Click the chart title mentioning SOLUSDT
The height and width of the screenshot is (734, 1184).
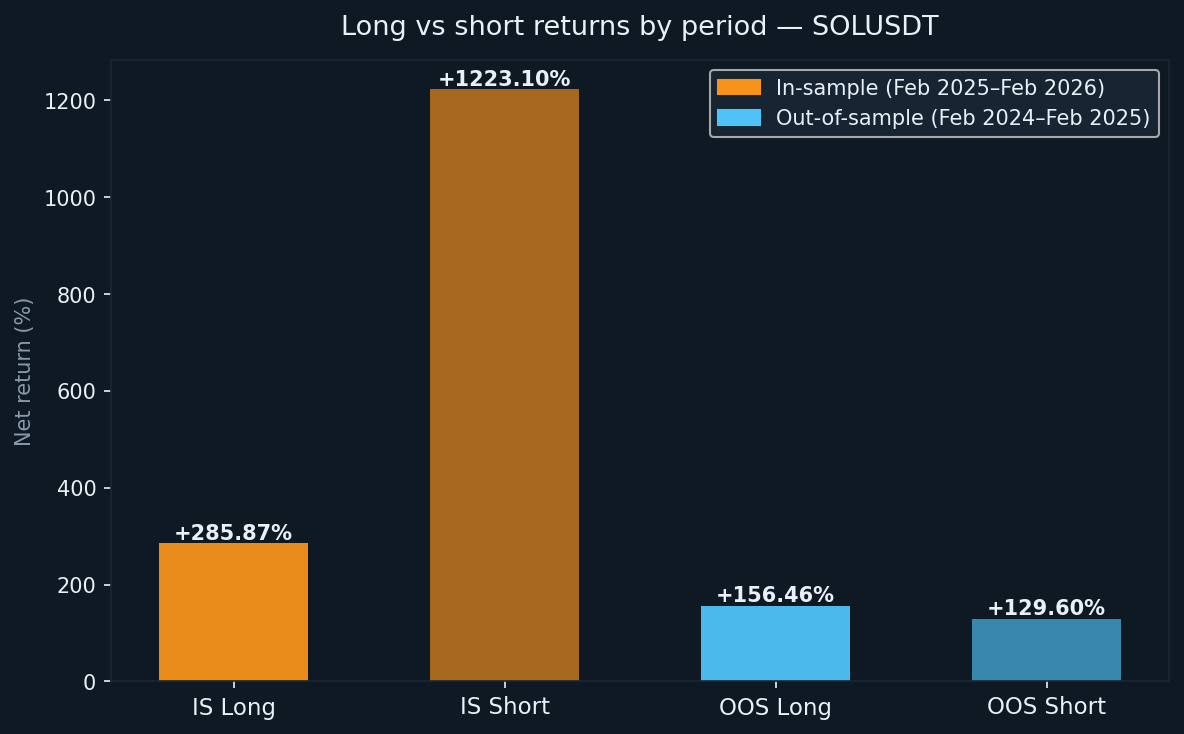point(639,27)
